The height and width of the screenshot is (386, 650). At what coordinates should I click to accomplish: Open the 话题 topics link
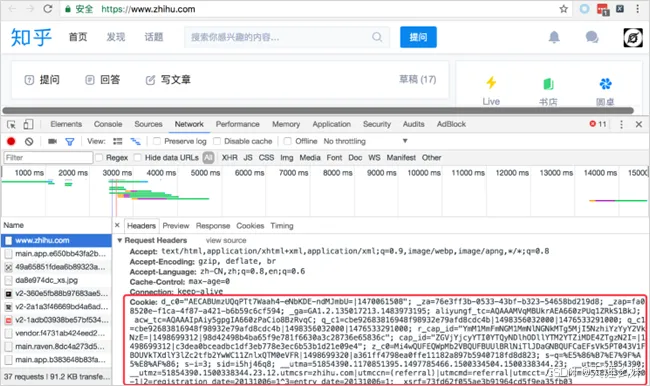pyautogui.click(x=154, y=37)
